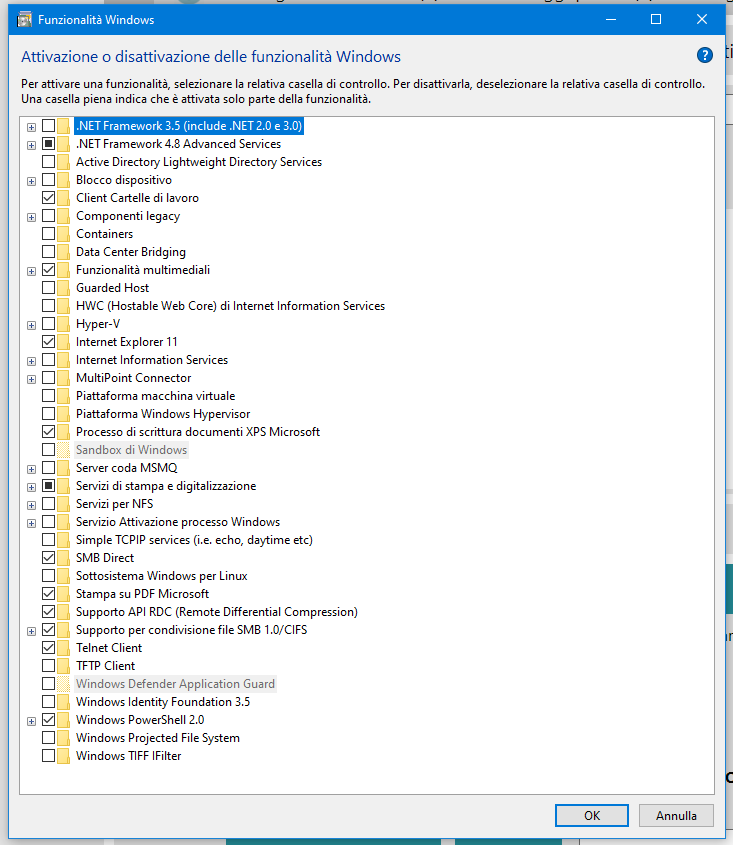
Task: Click folder icon beside Servizi per NFS
Action: point(64,504)
